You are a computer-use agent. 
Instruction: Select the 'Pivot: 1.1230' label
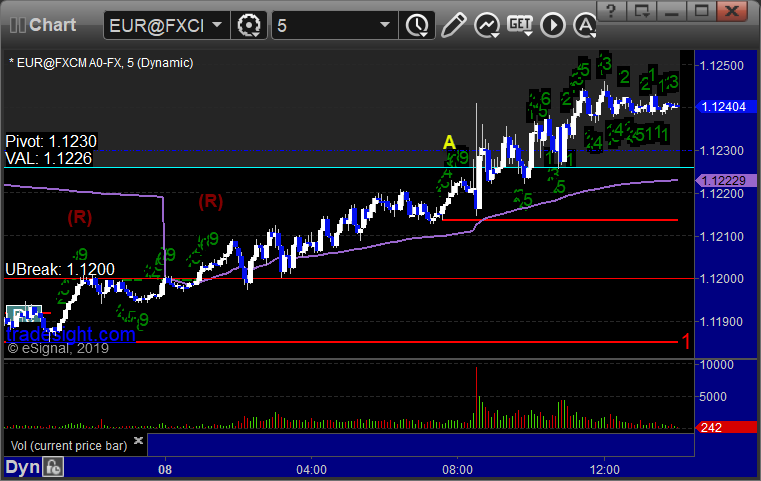point(51,141)
